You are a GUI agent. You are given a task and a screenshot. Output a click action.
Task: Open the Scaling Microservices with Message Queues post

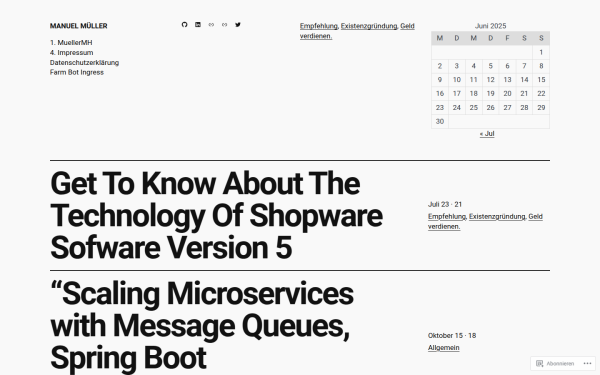click(x=201, y=326)
